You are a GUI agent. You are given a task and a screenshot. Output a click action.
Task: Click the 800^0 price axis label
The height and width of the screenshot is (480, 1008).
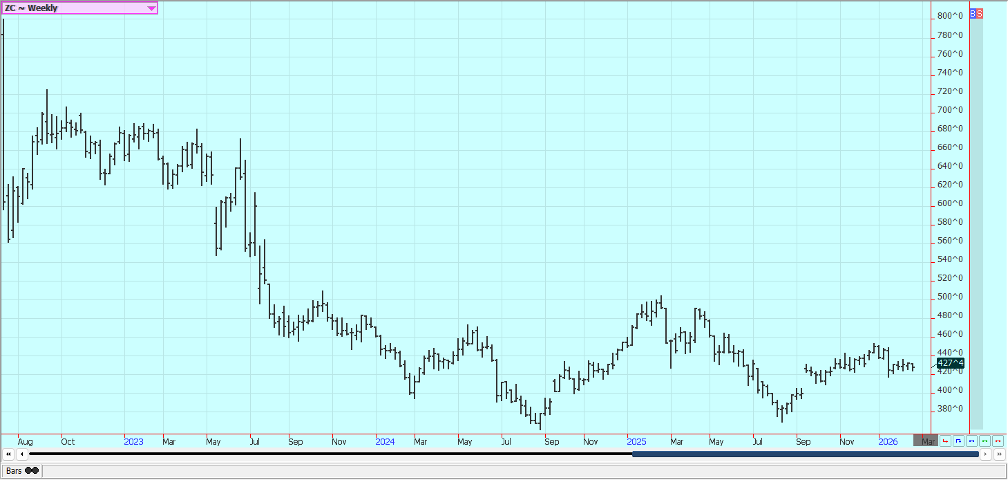(x=949, y=16)
